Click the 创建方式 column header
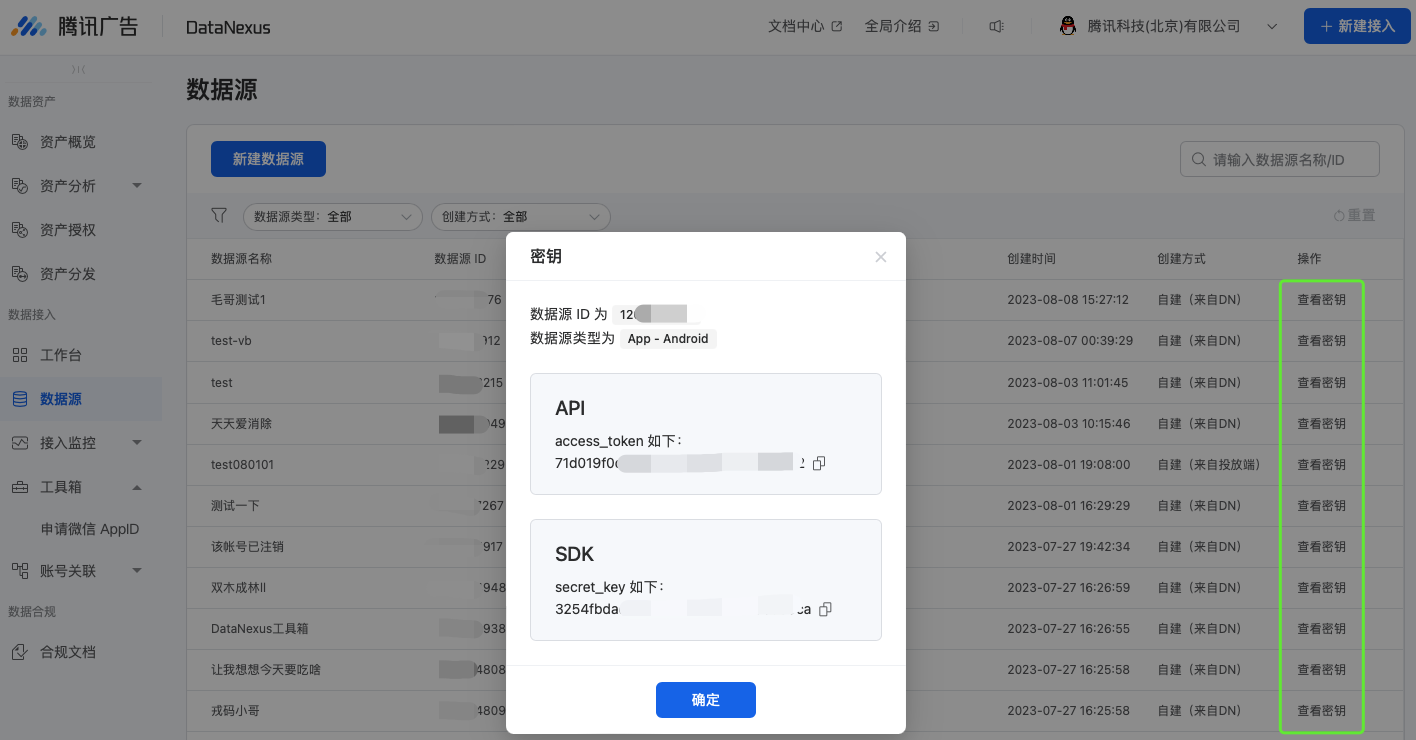The width and height of the screenshot is (1416, 740). [x=1181, y=258]
